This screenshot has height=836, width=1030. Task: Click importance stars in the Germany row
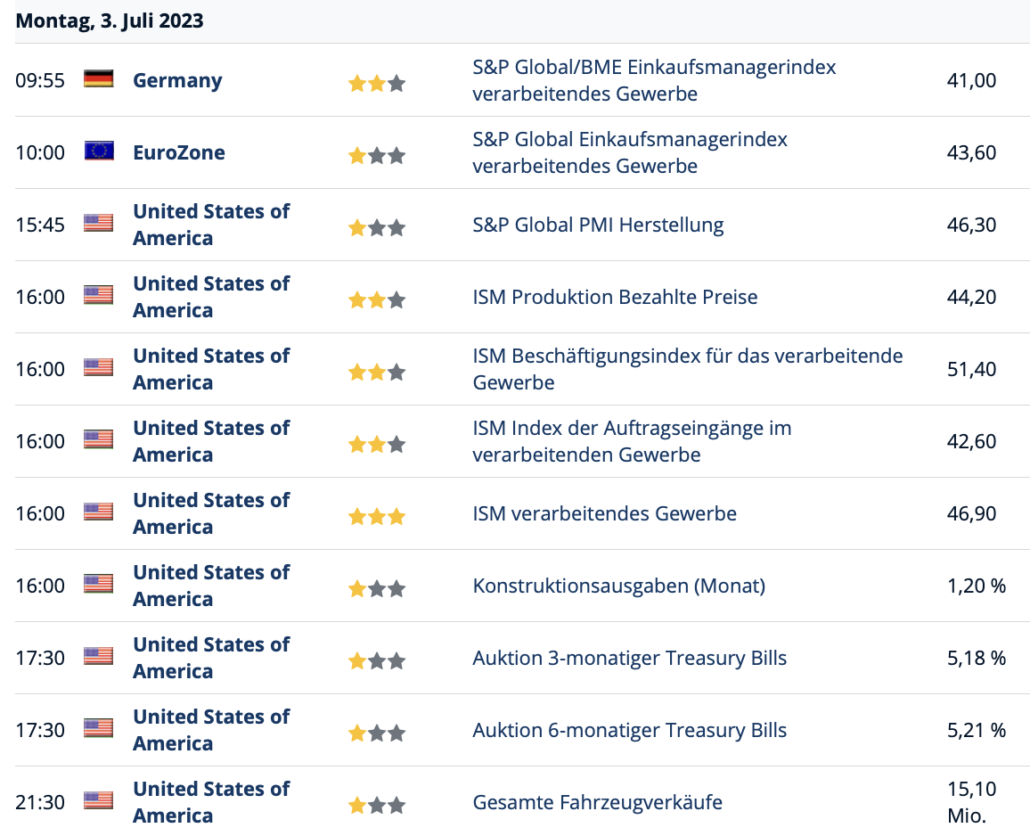377,83
